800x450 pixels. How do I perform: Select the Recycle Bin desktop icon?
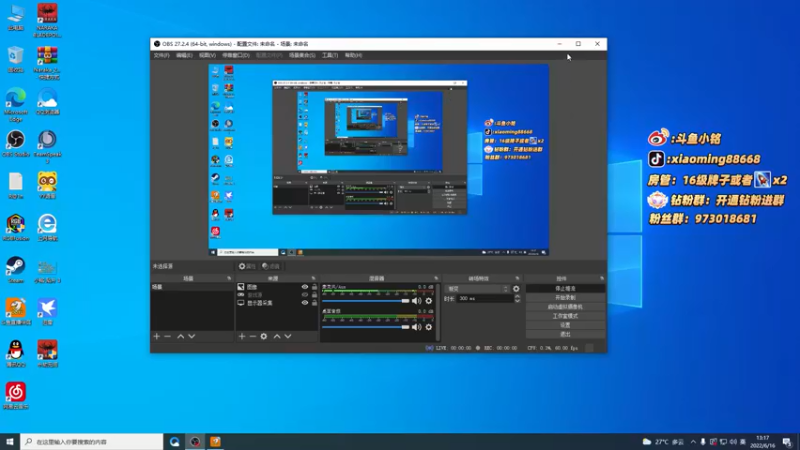[16, 59]
